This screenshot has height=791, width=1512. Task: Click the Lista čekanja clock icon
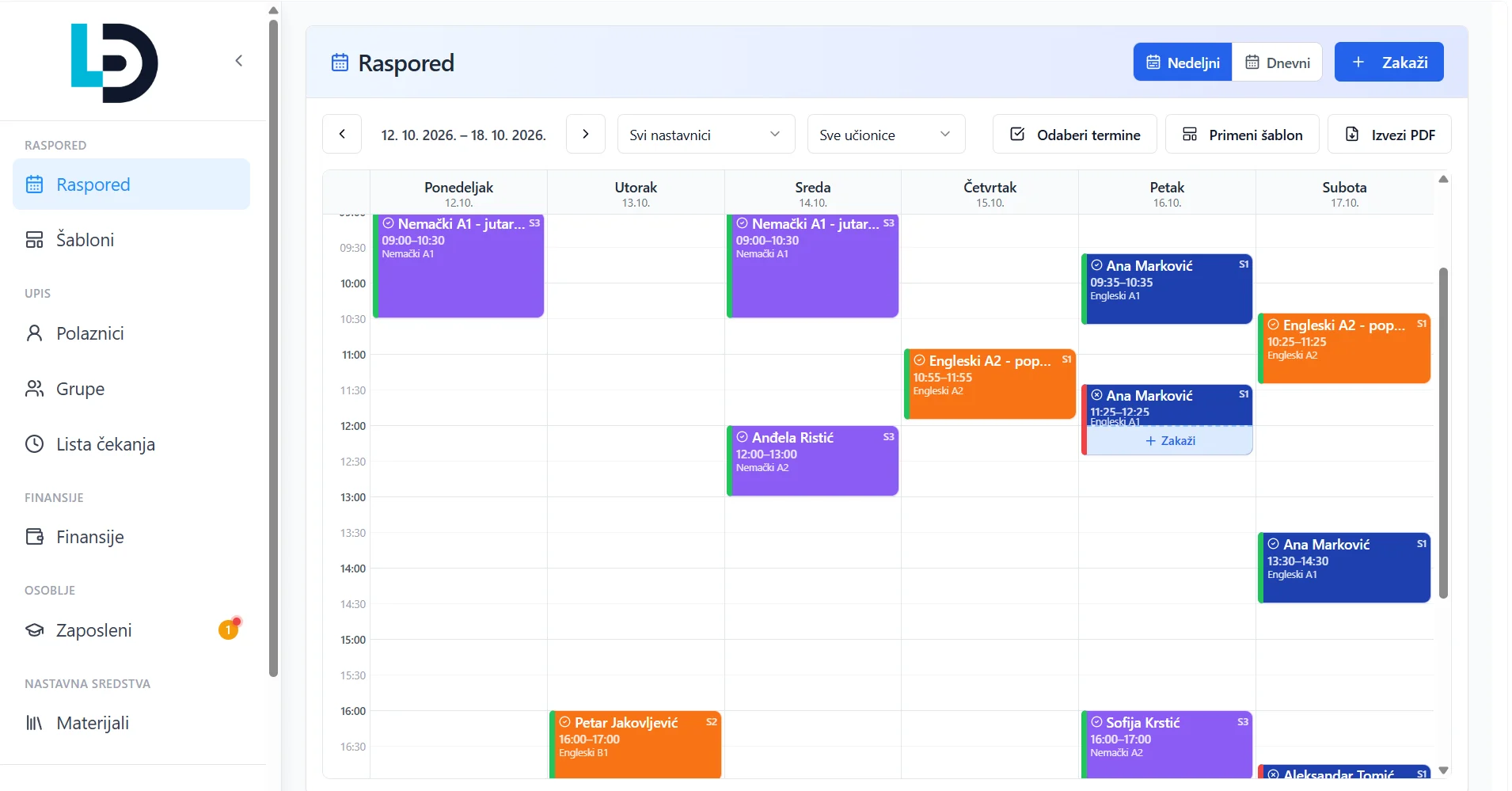click(34, 444)
